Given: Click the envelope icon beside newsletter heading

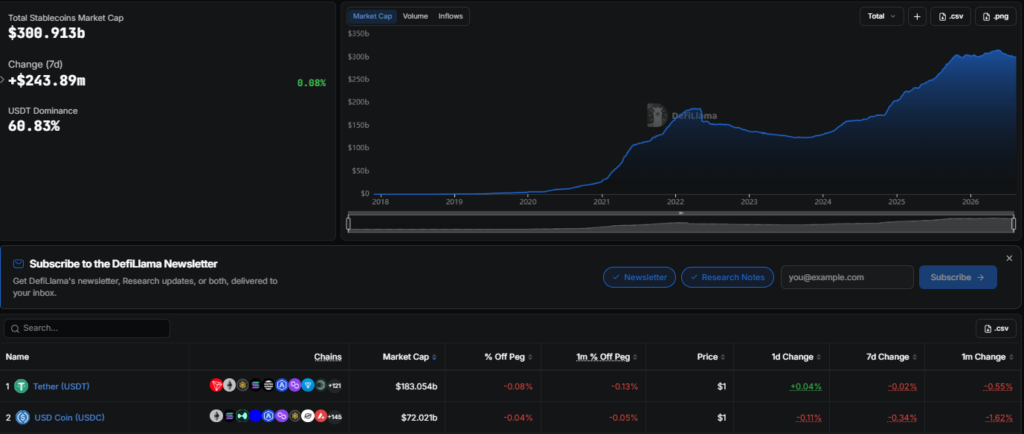Looking at the screenshot, I should pos(18,264).
